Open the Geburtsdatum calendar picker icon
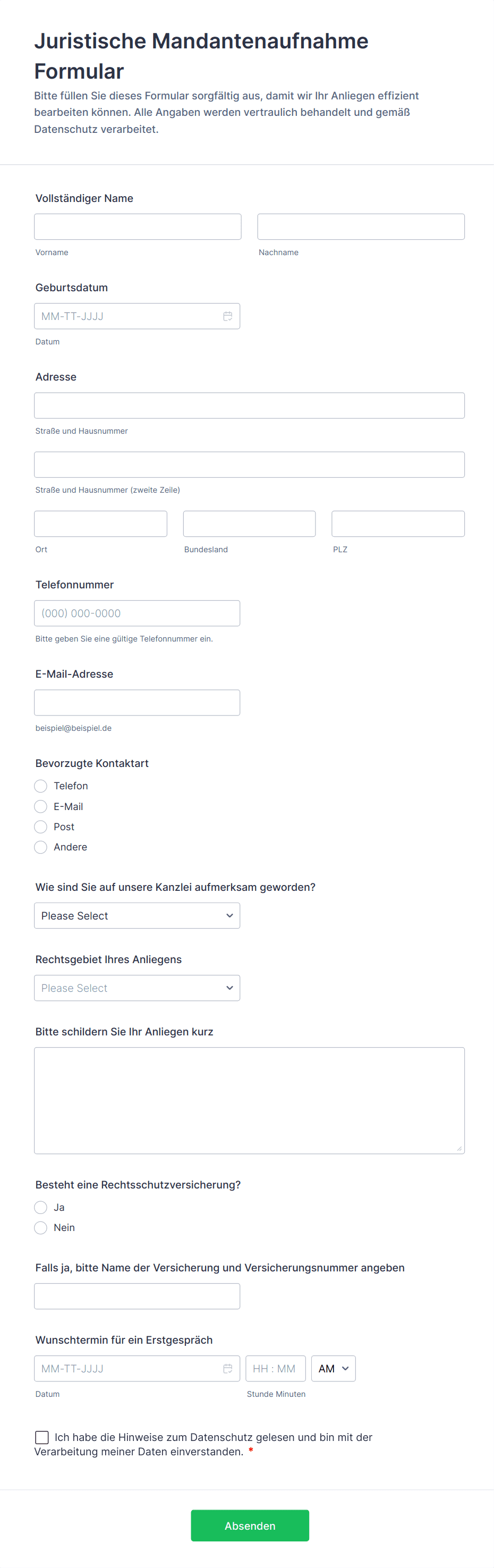 (227, 316)
